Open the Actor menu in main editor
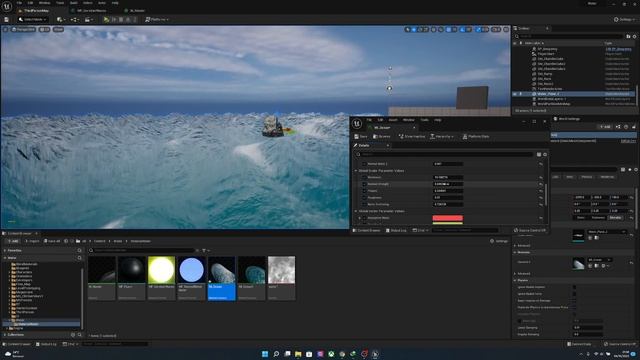 click(x=102, y=3)
